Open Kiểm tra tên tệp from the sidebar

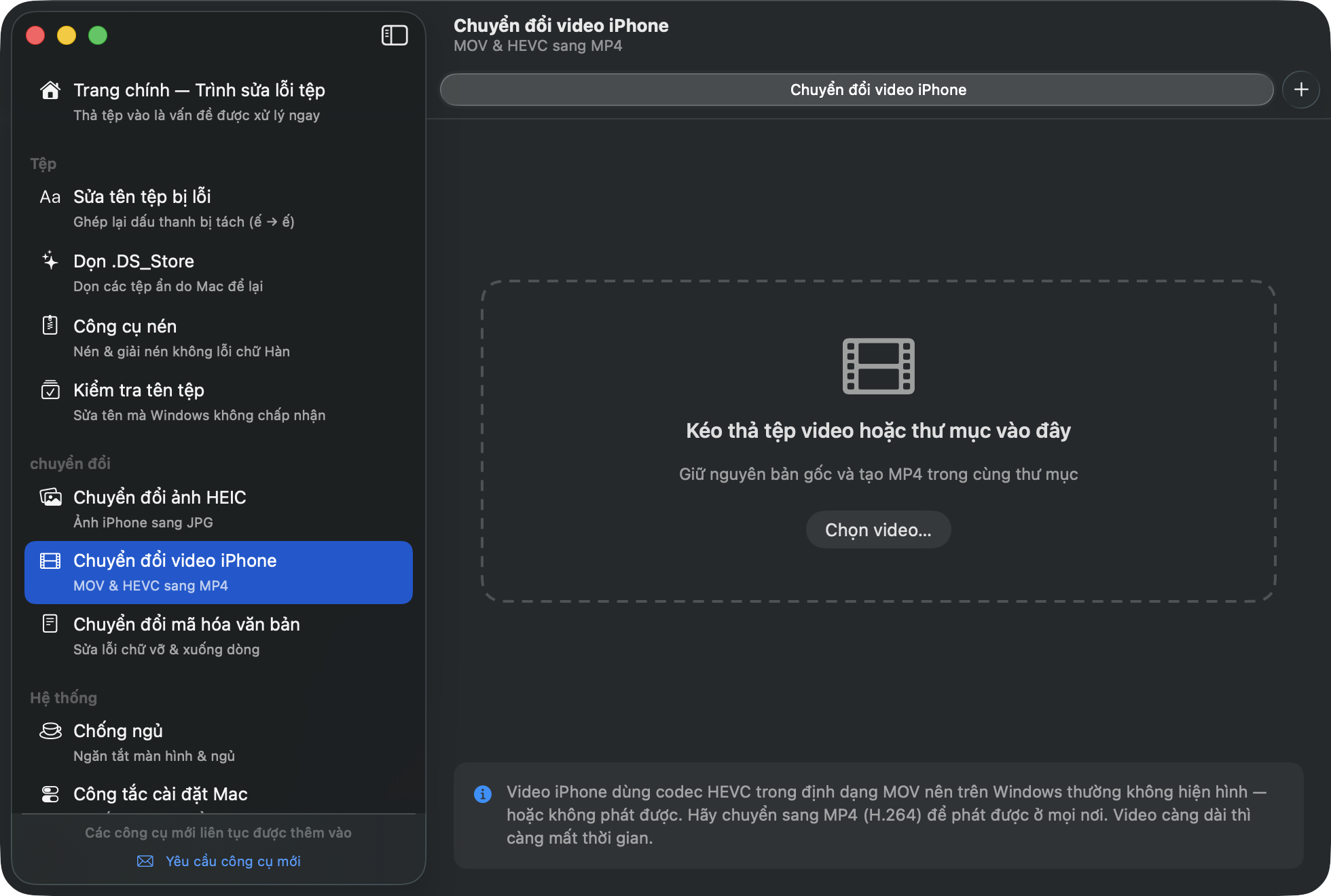pos(219,401)
